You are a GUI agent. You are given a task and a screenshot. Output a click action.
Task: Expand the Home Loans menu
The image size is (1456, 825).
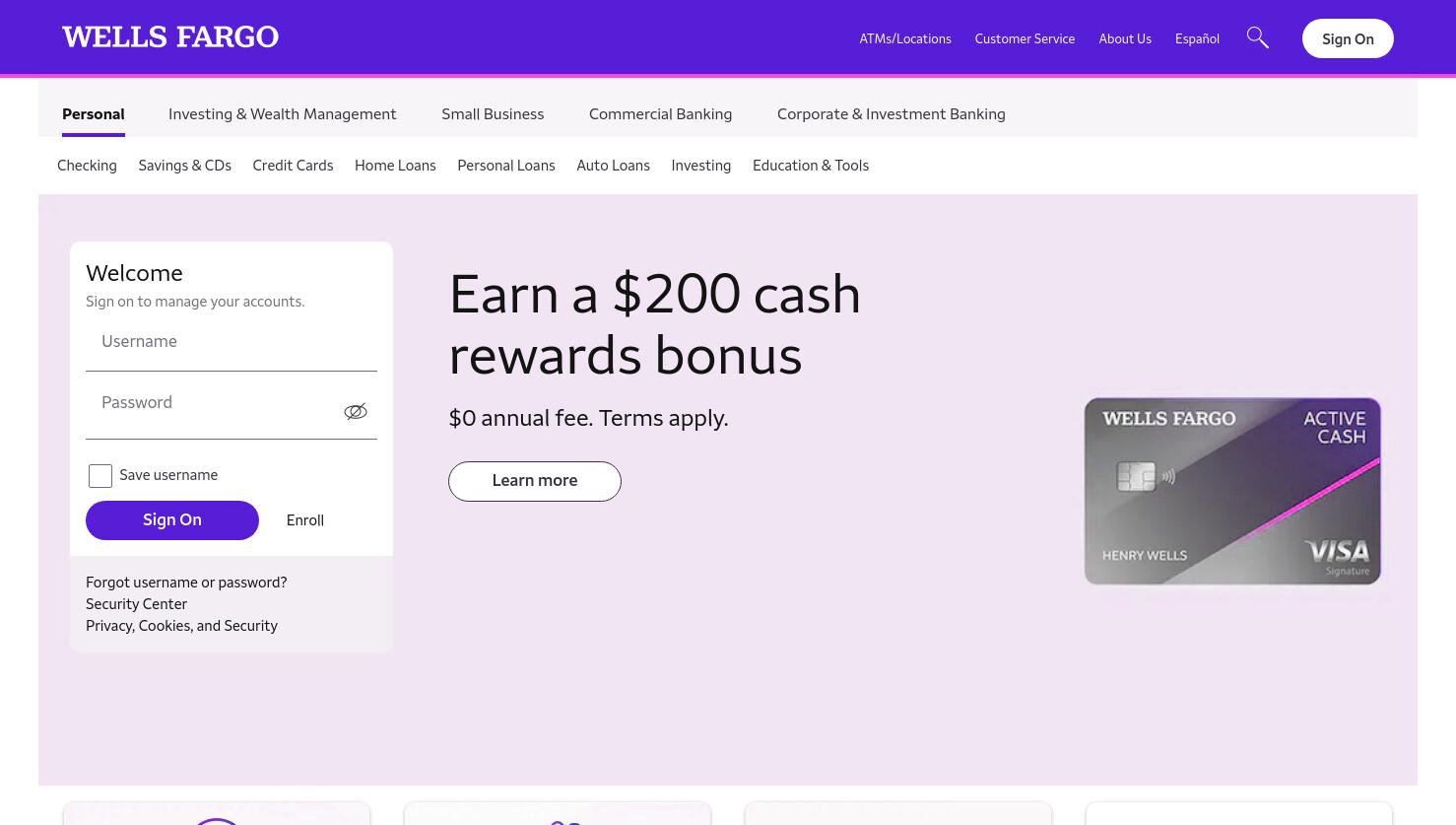tap(395, 166)
